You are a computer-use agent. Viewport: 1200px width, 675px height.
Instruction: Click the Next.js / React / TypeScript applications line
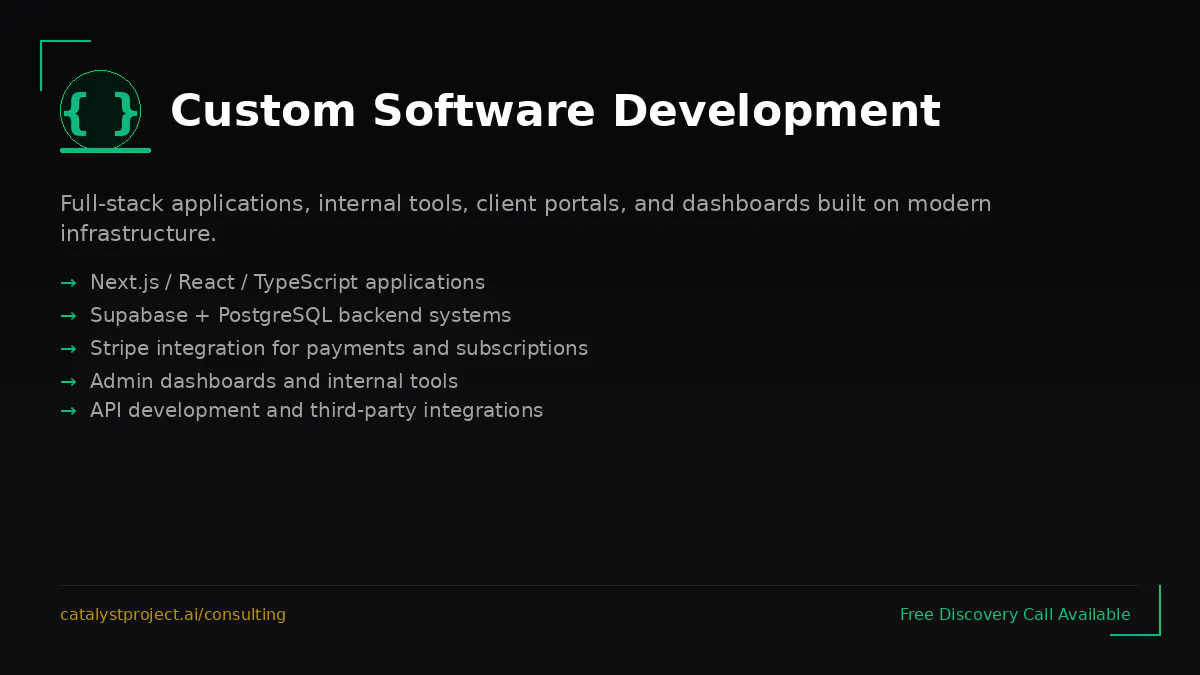coord(287,283)
